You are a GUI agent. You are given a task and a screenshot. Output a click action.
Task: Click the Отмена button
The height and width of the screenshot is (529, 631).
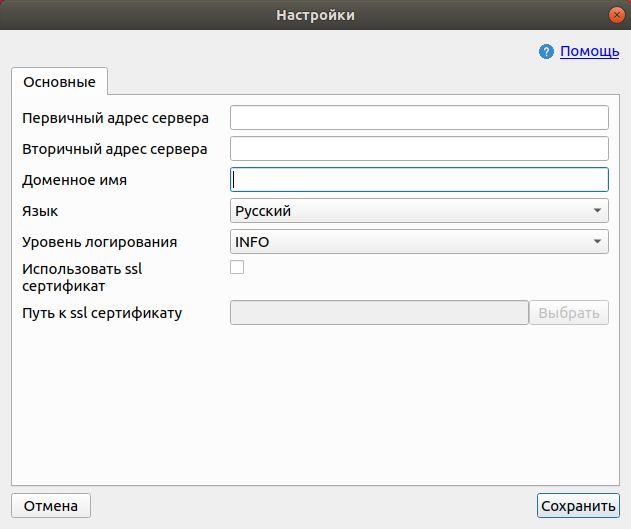[51, 506]
